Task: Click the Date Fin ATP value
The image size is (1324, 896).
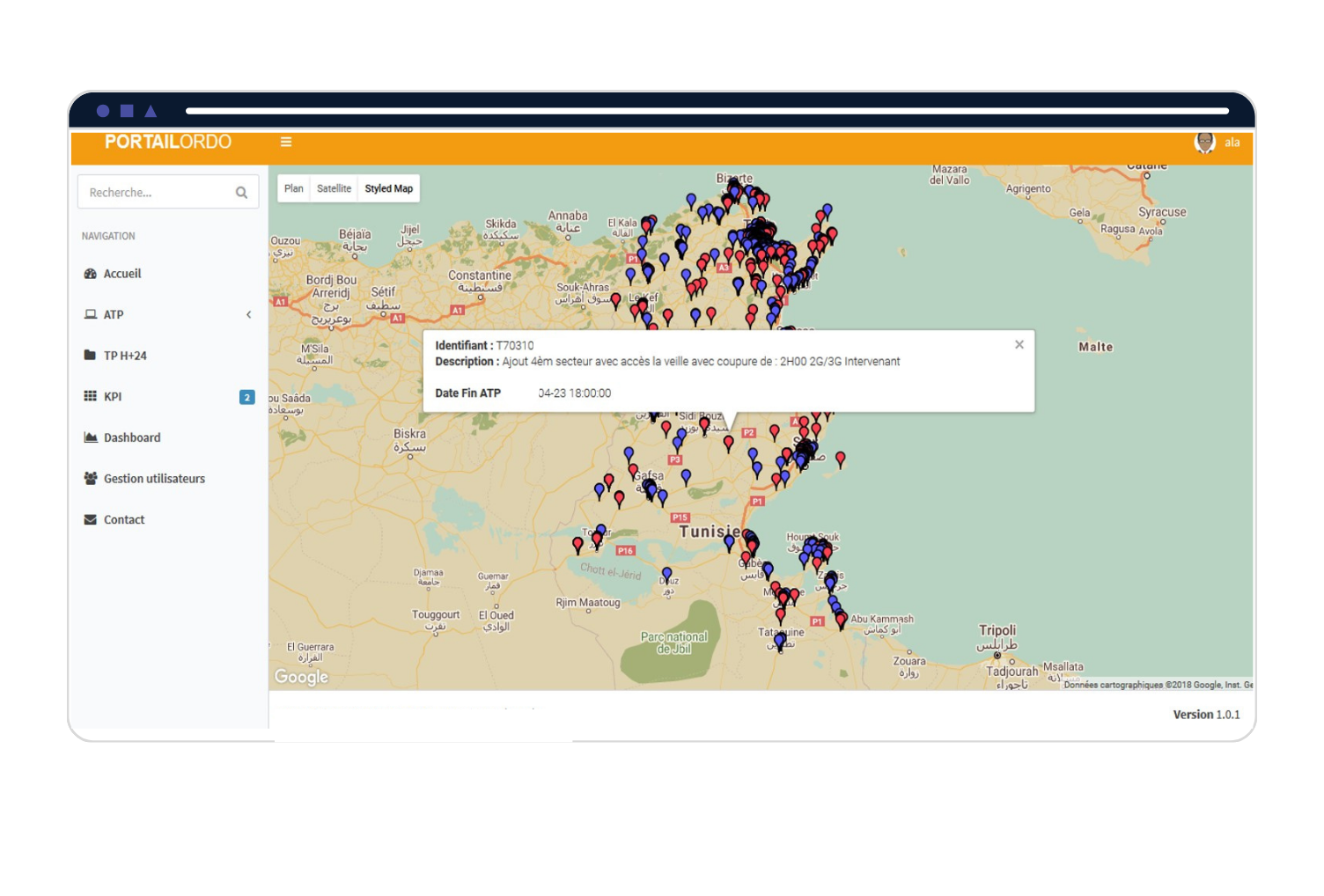Action: [x=575, y=393]
